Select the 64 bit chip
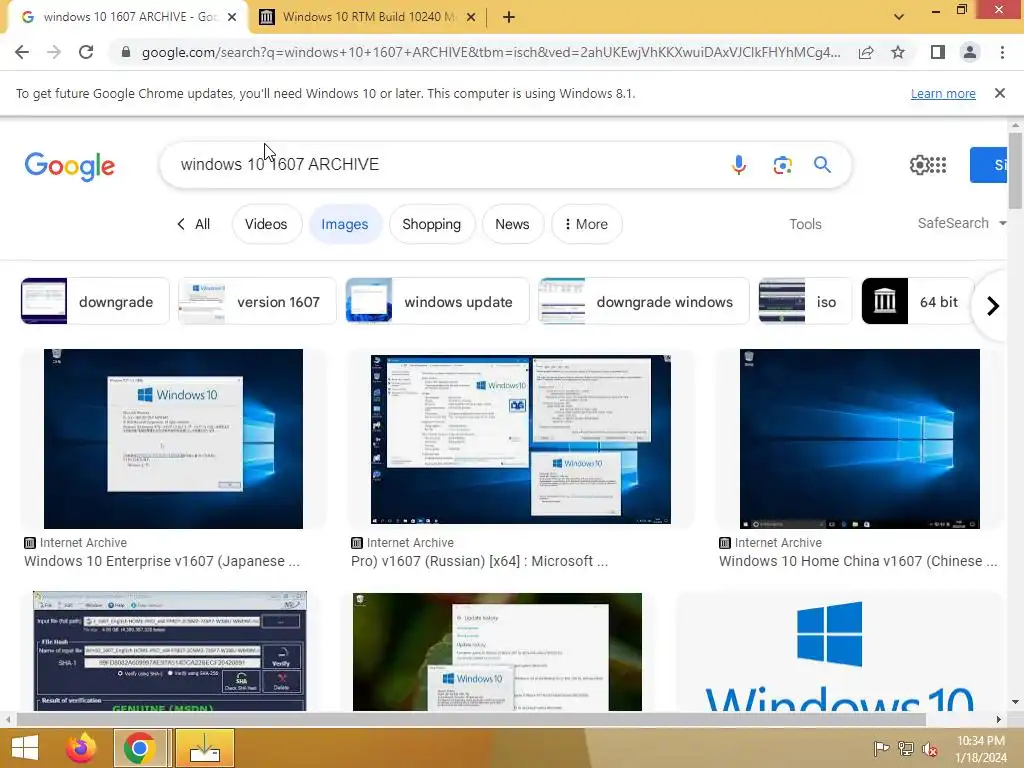The image size is (1024, 768). 918,301
